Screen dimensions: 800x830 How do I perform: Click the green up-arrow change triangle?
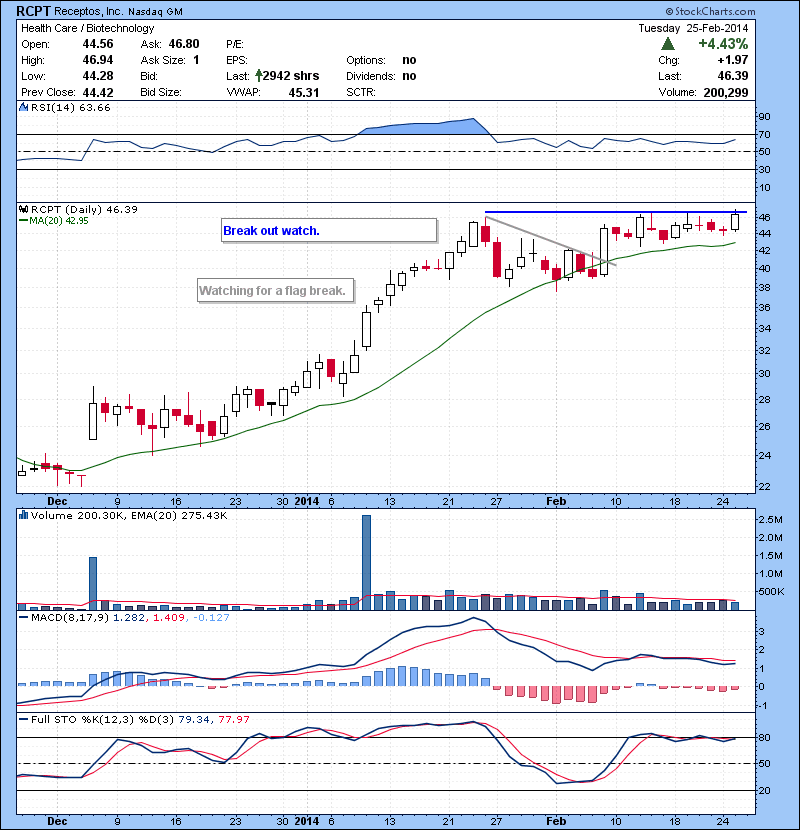(668, 44)
